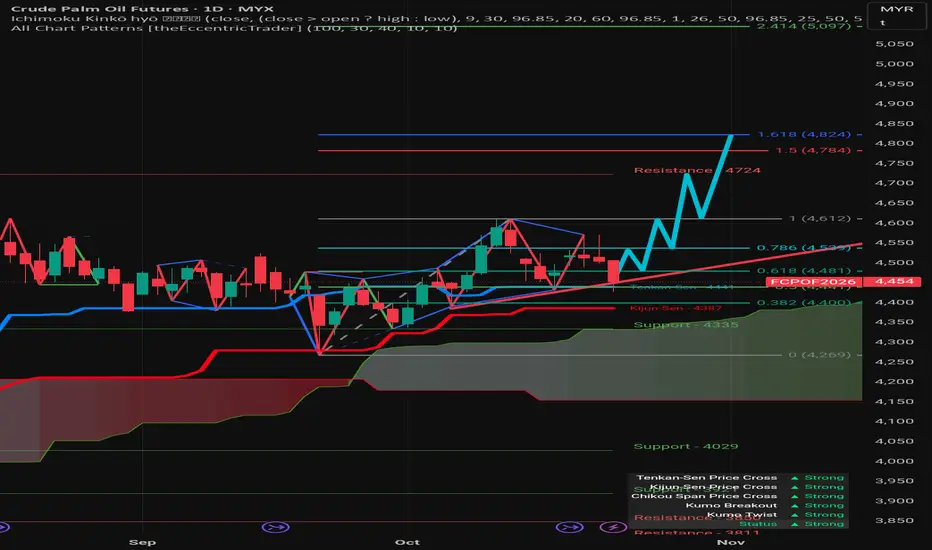
Task: Click the green Status label in table
Action: point(758,524)
